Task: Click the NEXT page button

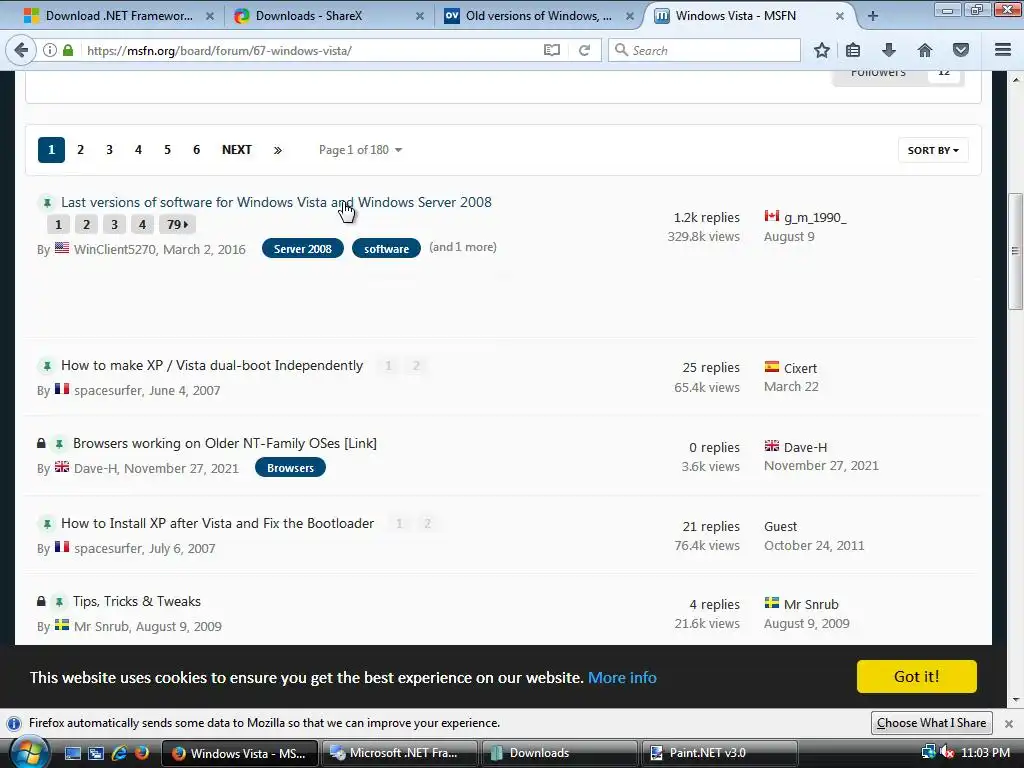Action: [236, 150]
